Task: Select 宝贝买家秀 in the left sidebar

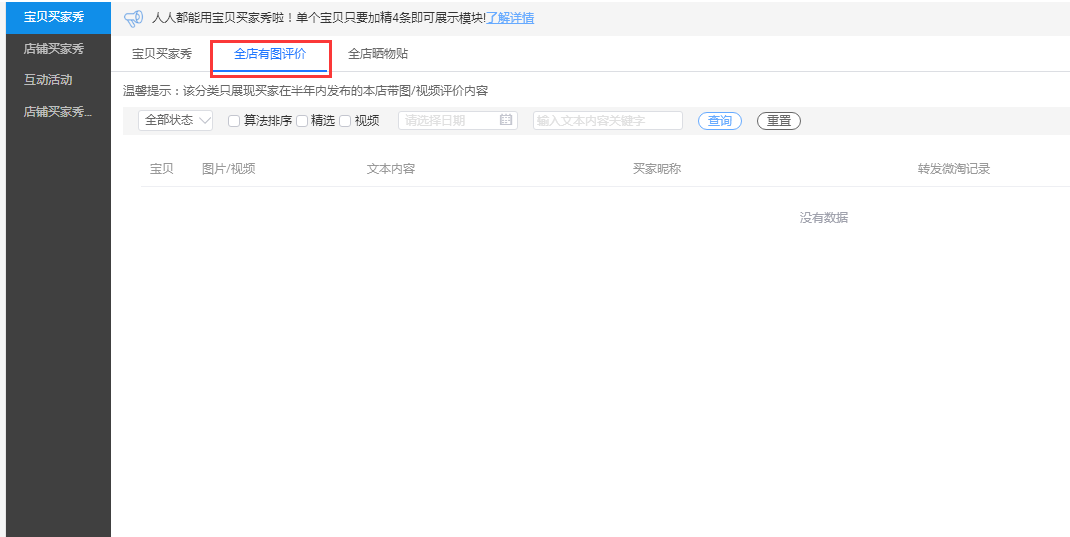Action: tap(54, 17)
